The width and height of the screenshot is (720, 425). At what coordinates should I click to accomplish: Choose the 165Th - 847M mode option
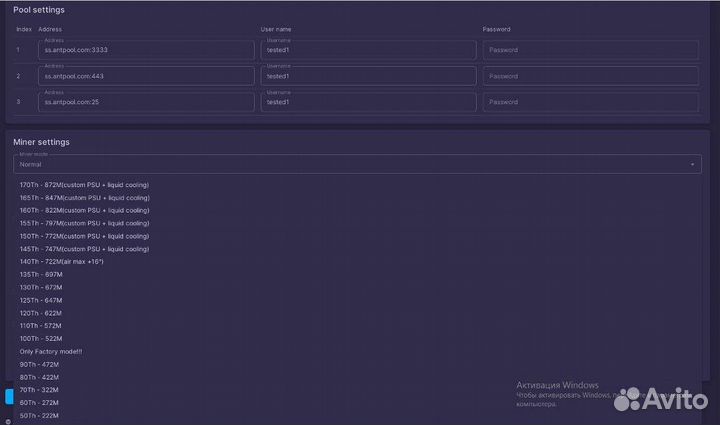84,198
